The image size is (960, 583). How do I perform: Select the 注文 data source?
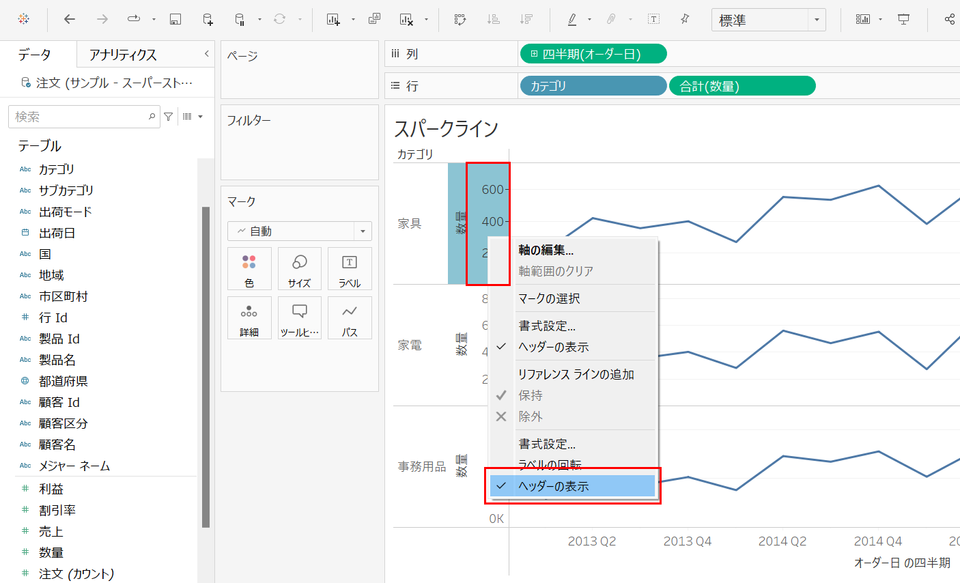107,83
